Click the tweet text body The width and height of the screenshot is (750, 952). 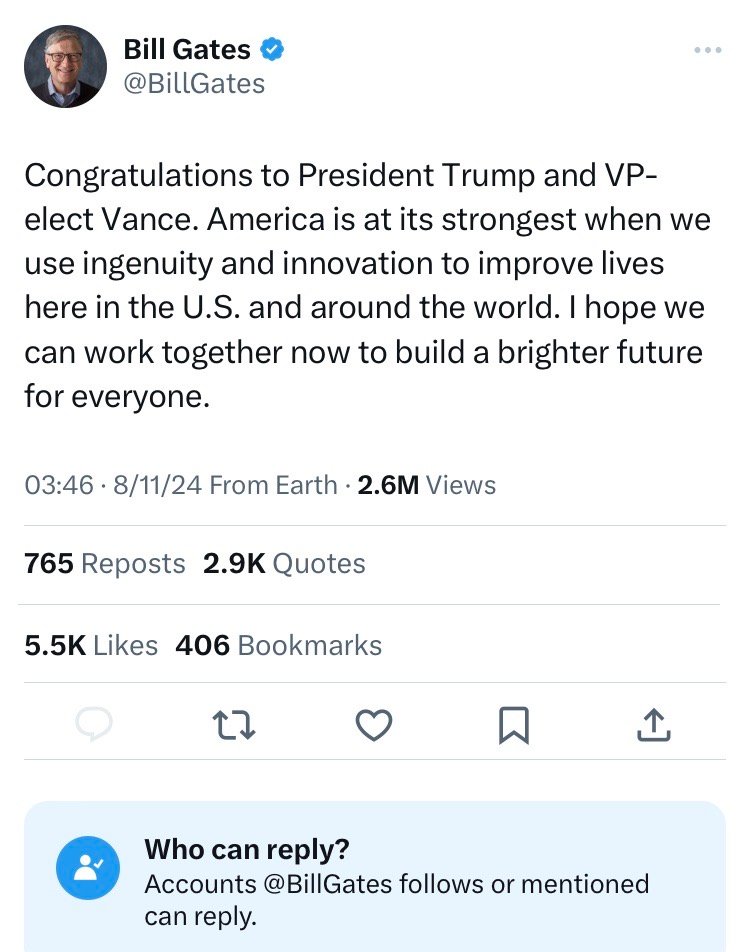[366, 286]
